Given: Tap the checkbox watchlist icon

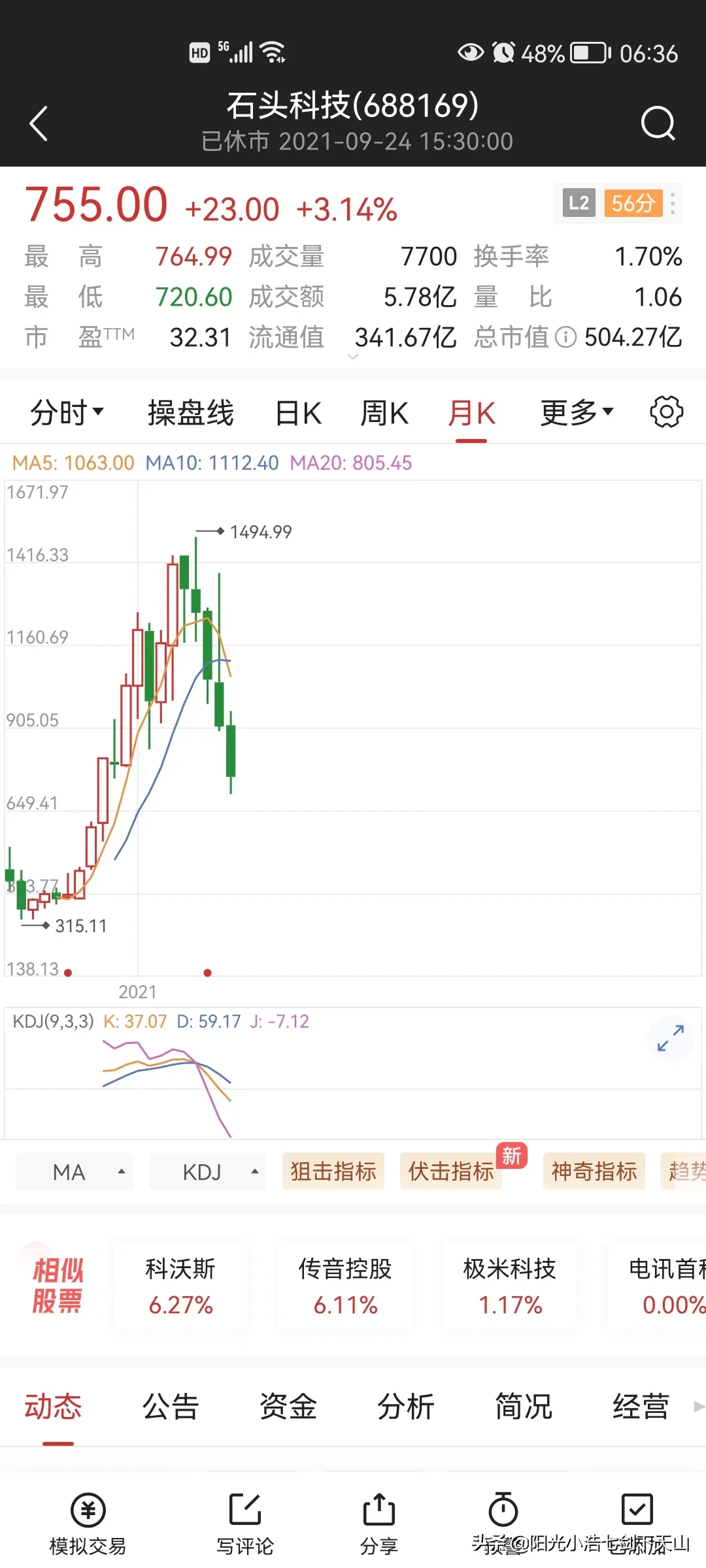Looking at the screenshot, I should click(637, 1510).
